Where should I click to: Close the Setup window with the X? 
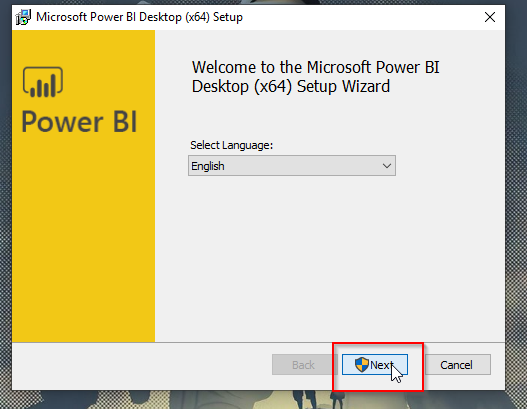pos(490,17)
